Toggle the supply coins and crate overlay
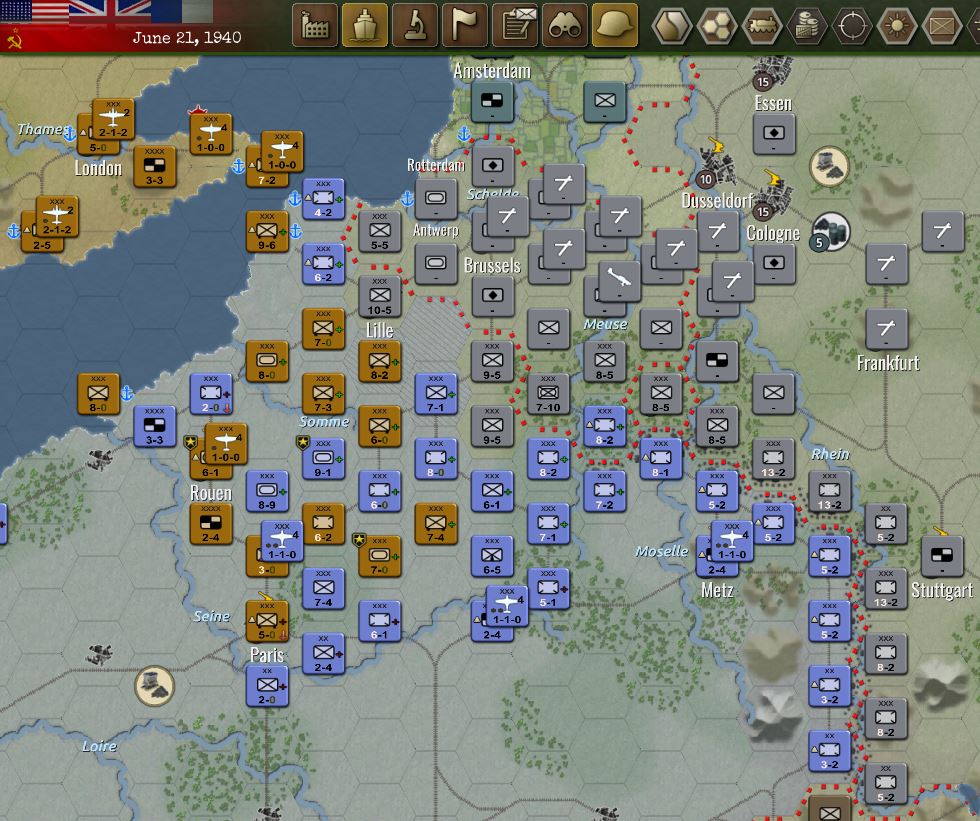Screen dimensions: 980x821 807,26
